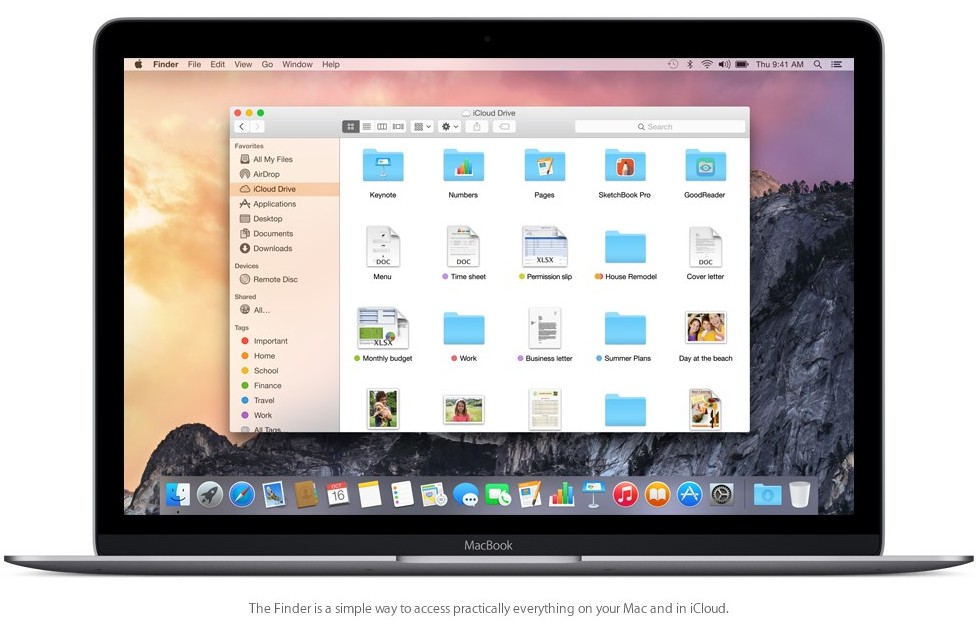Open Safari compass icon in Dock
Image resolution: width=976 pixels, height=636 pixels.
pos(242,495)
